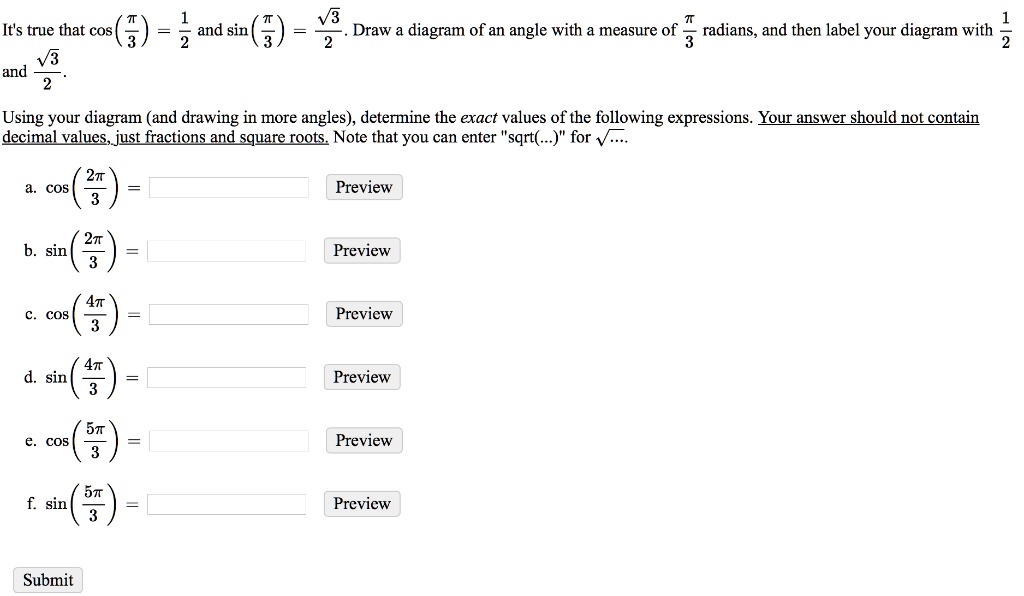Select the answer field for cos(5π/3)
The image size is (1024, 596).
coord(229,441)
